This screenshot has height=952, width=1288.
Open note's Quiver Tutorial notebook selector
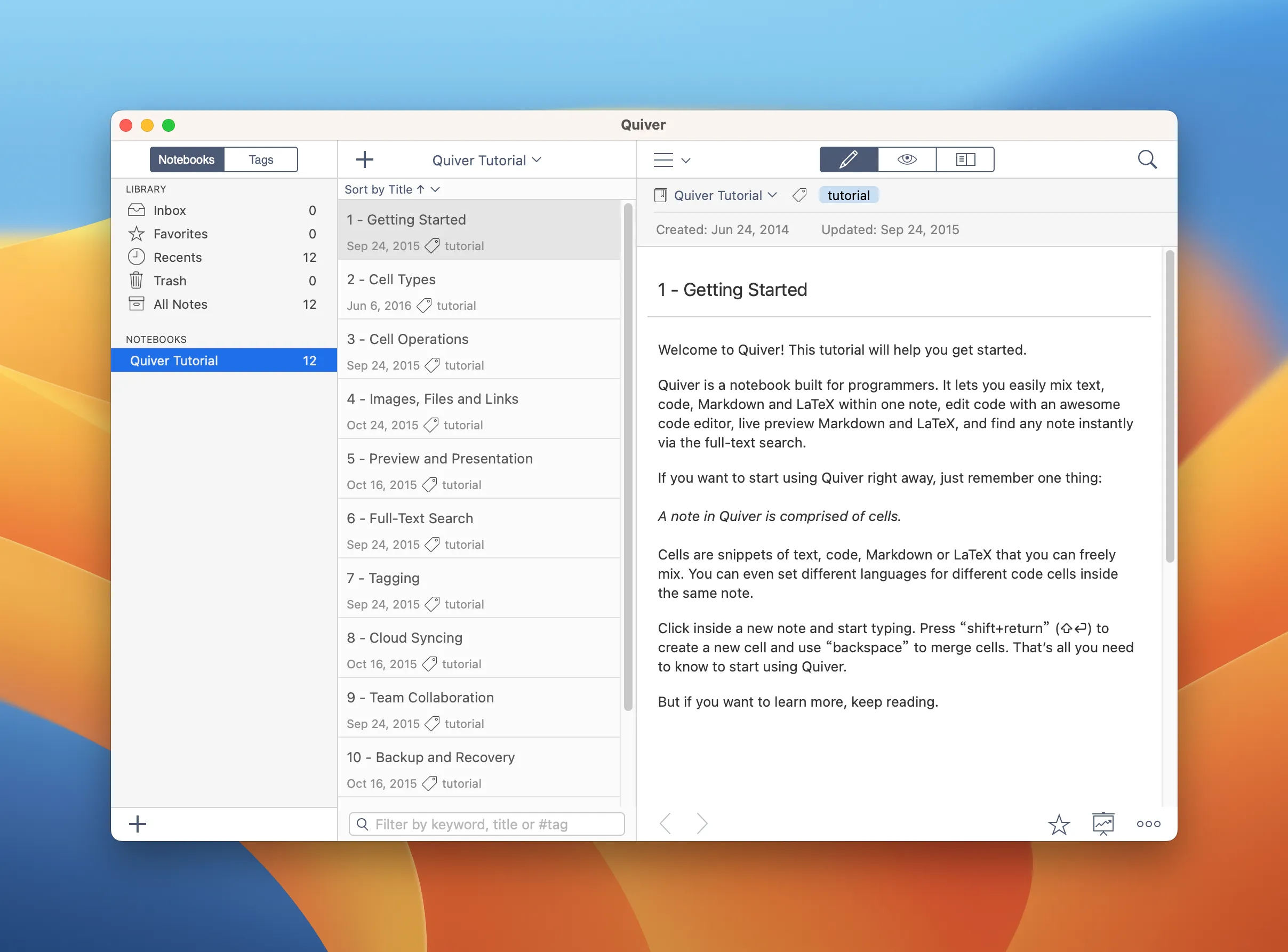coord(725,195)
